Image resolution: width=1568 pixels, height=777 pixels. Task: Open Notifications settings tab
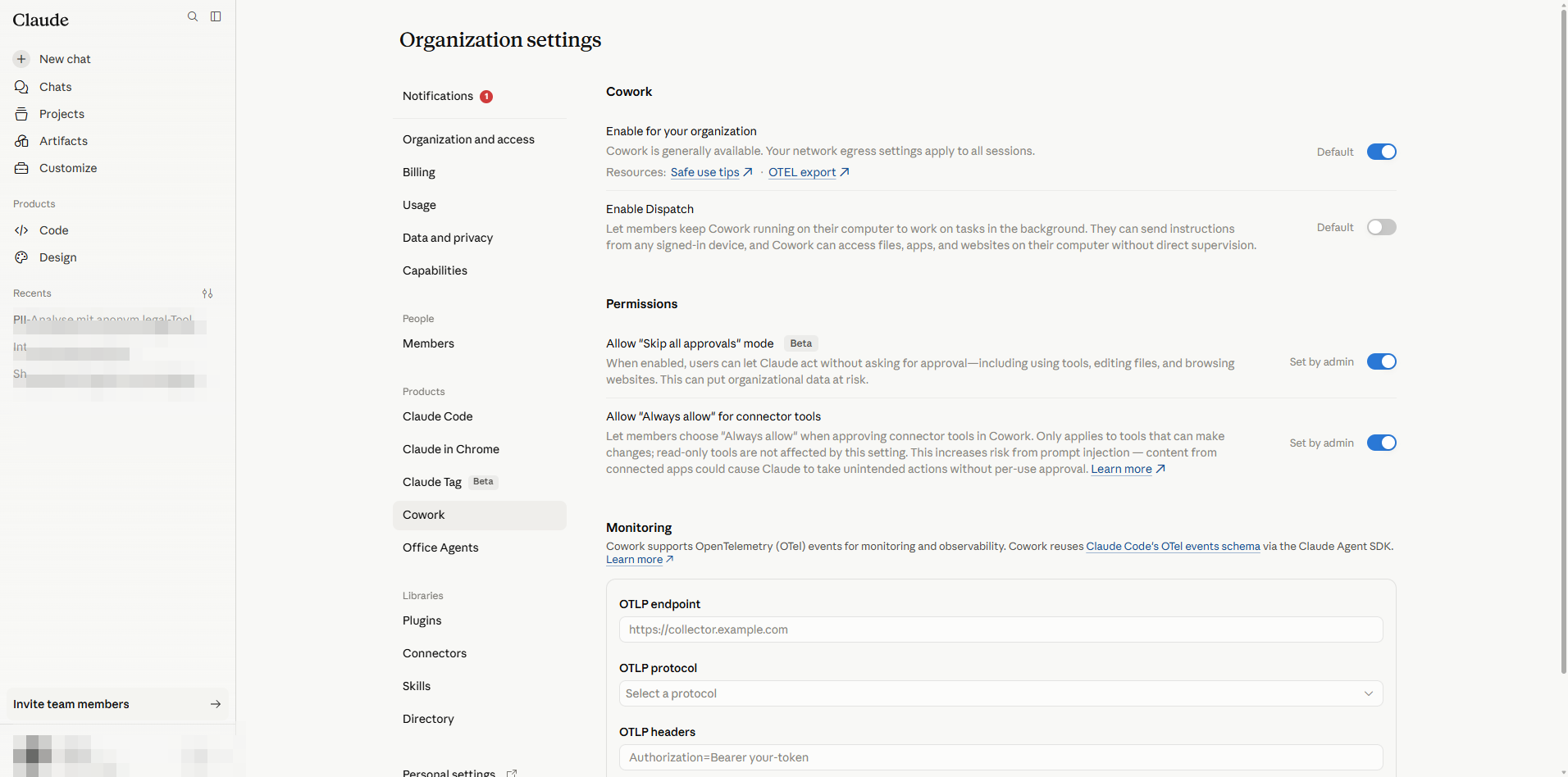pos(480,96)
